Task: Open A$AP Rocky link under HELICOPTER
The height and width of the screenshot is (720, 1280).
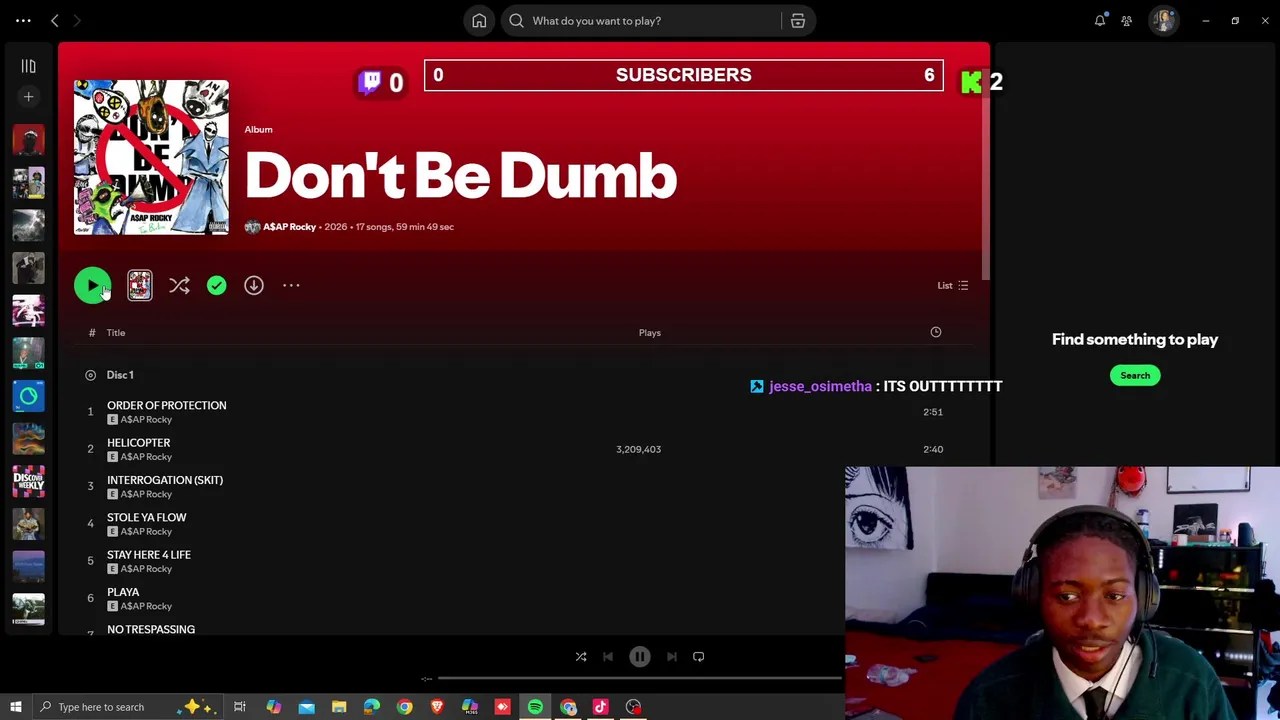Action: [146, 457]
